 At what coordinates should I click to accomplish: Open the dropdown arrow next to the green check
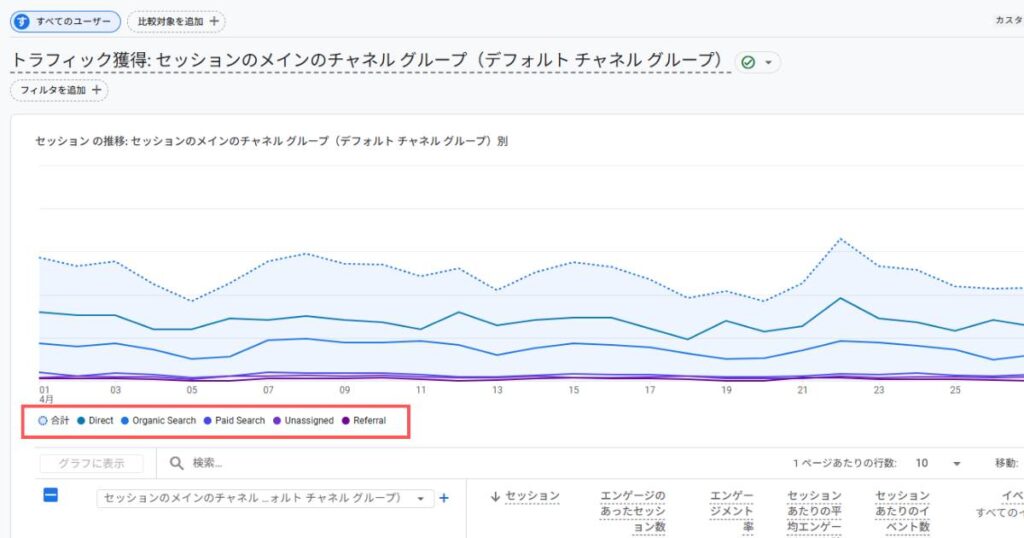(x=768, y=62)
